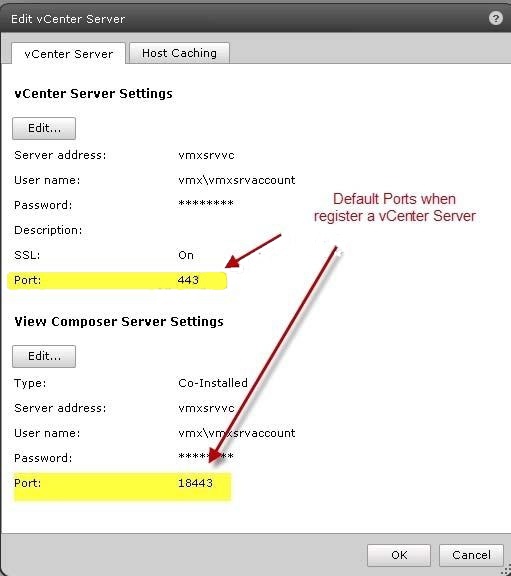This screenshot has height=576, width=511.
Task: Confirm the dialog with OK
Action: click(399, 555)
